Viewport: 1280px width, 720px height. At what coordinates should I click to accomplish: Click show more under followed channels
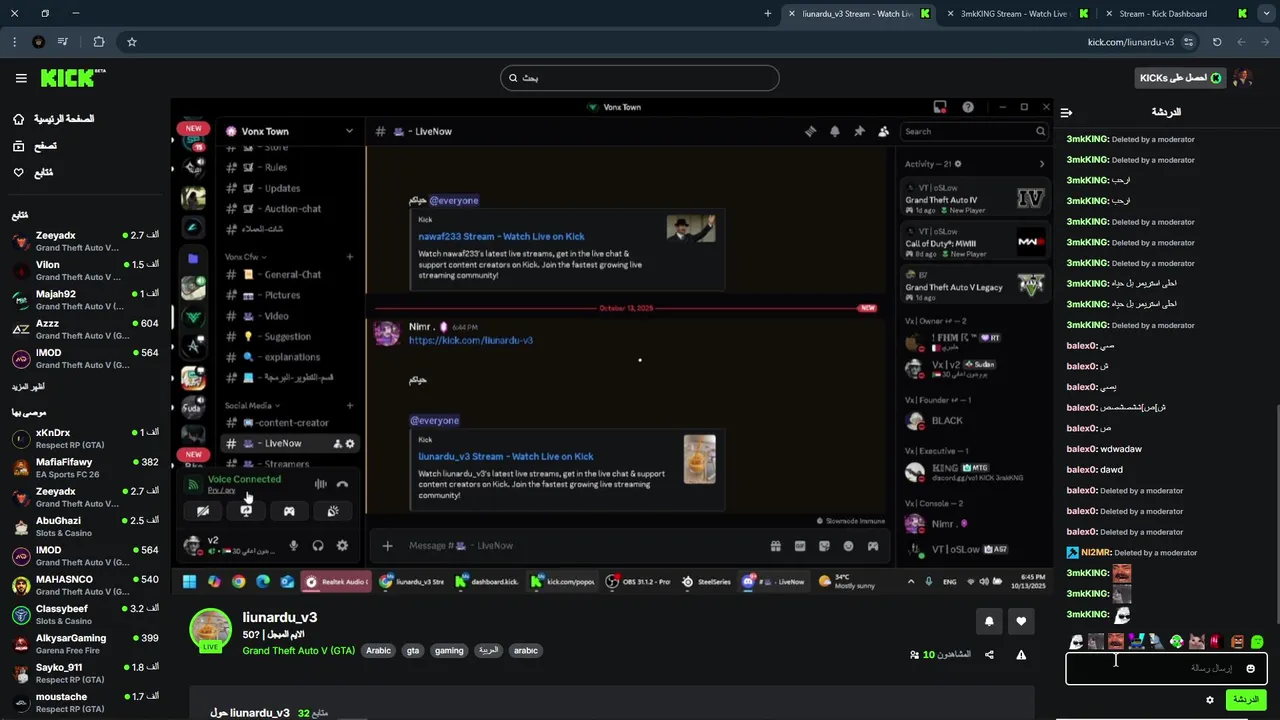click(x=28, y=386)
